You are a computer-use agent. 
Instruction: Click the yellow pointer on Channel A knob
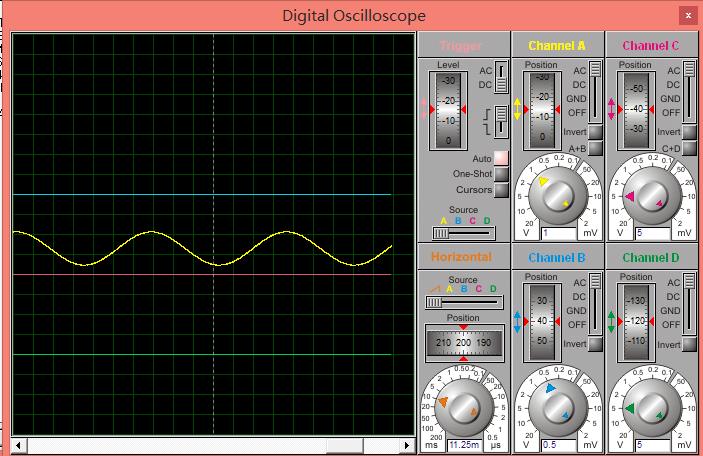[x=543, y=181]
